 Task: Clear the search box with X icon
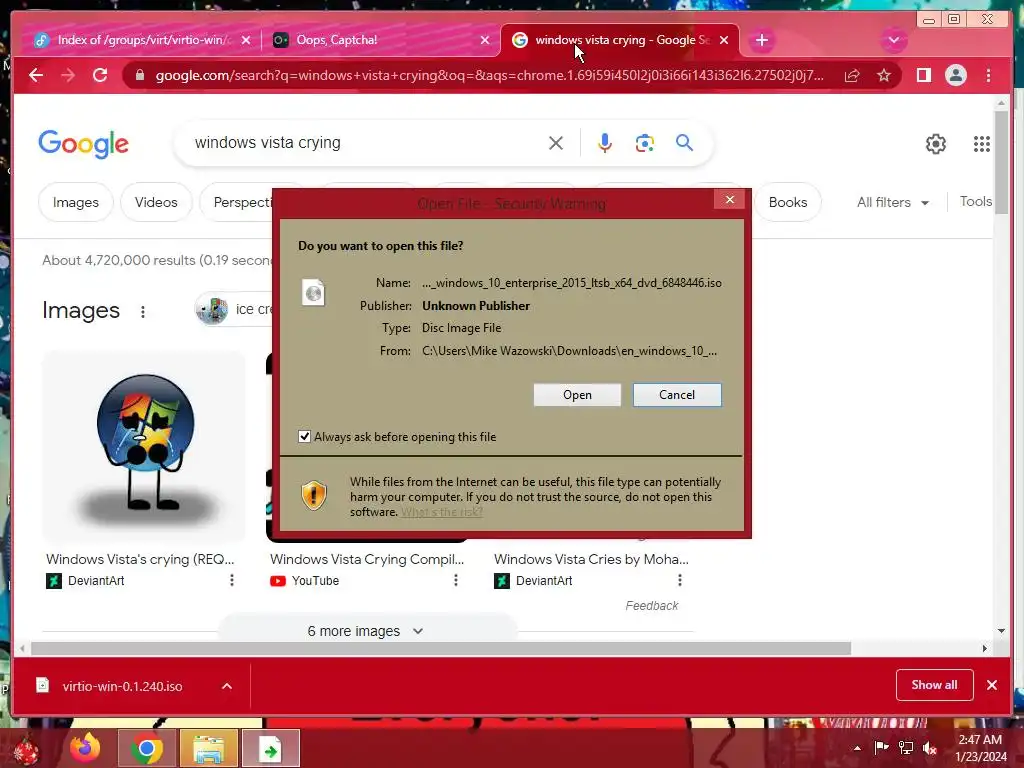click(556, 143)
